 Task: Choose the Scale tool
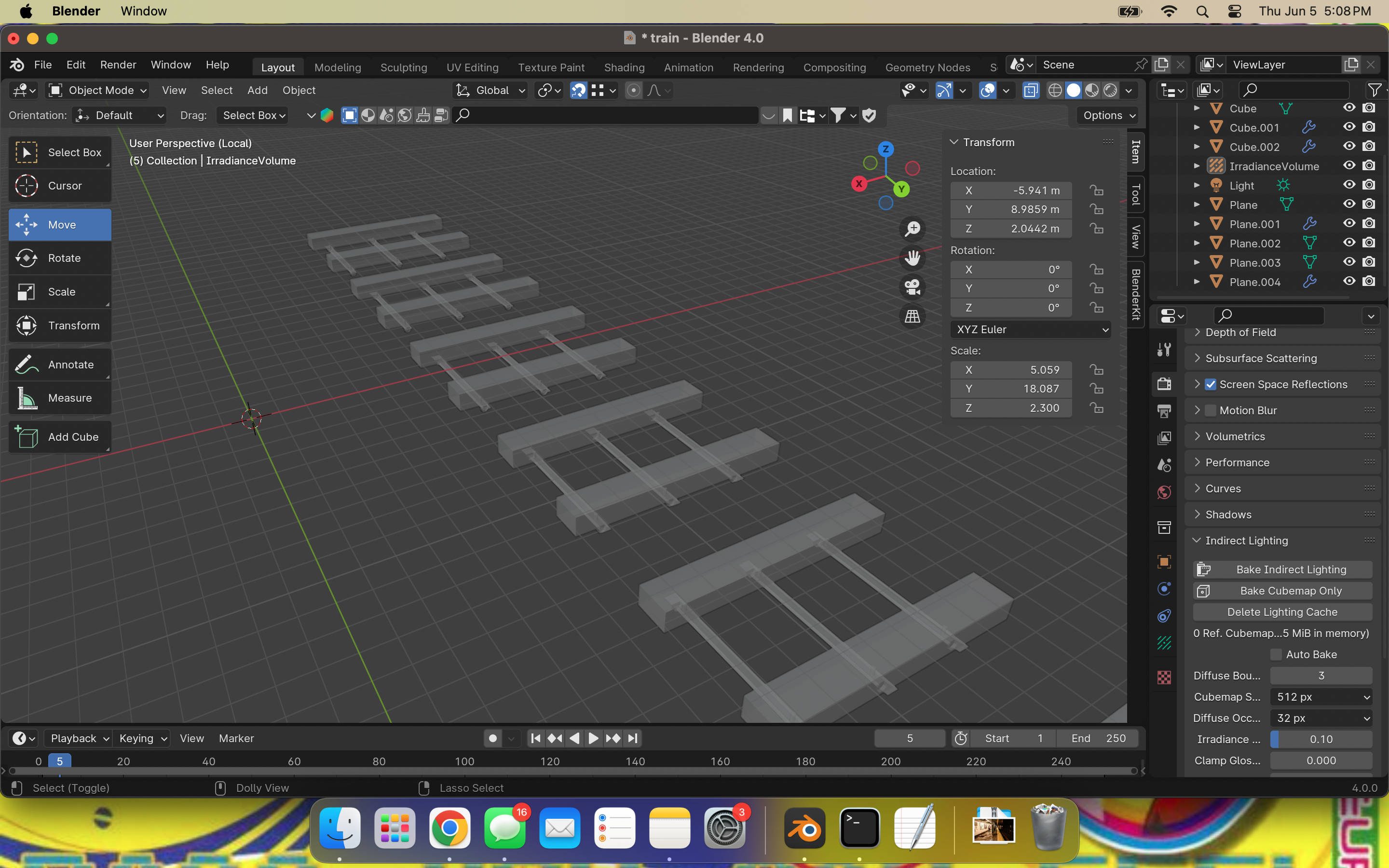(60, 292)
